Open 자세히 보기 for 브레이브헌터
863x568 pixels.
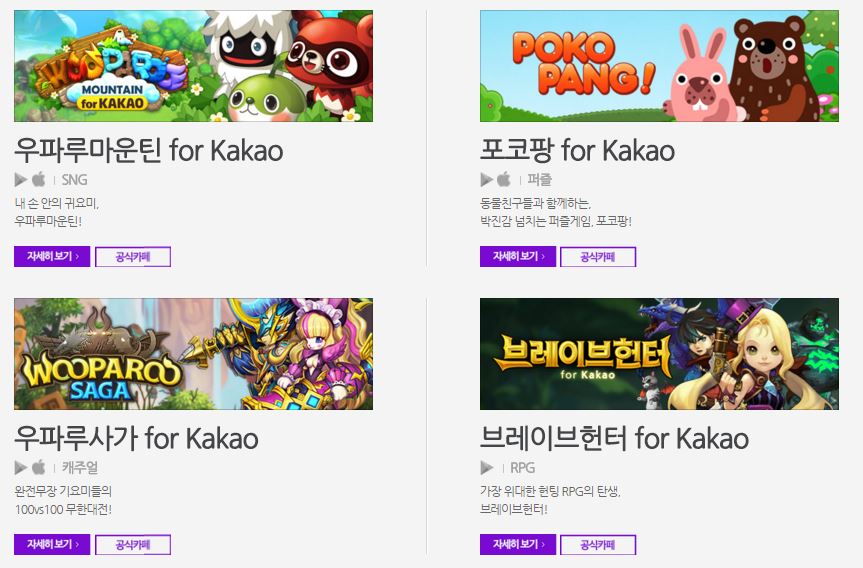coord(518,544)
